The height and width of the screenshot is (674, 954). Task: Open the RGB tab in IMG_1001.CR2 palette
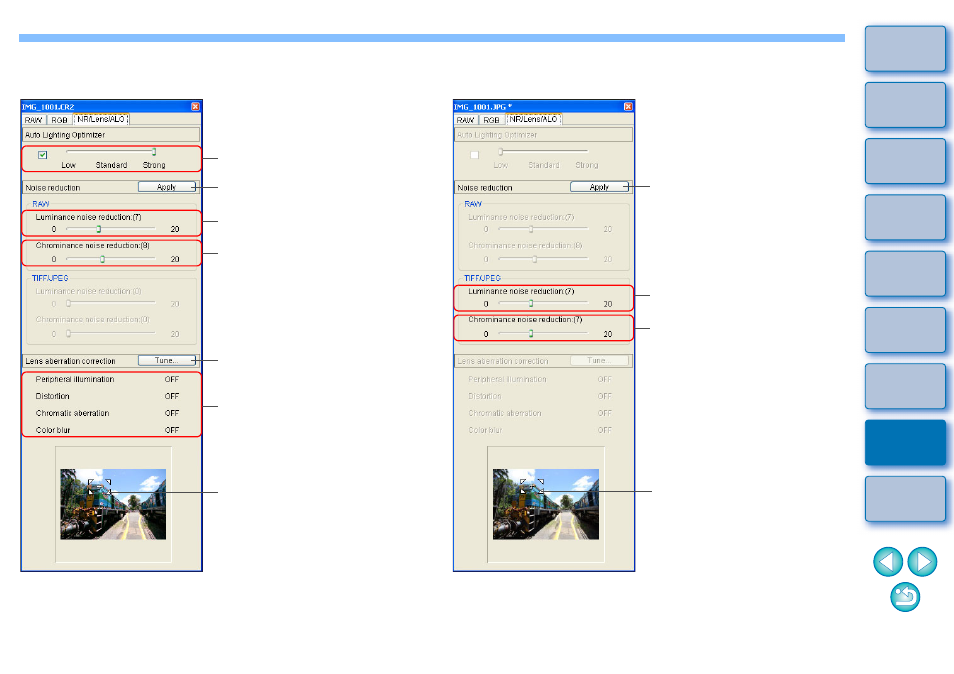(x=60, y=120)
